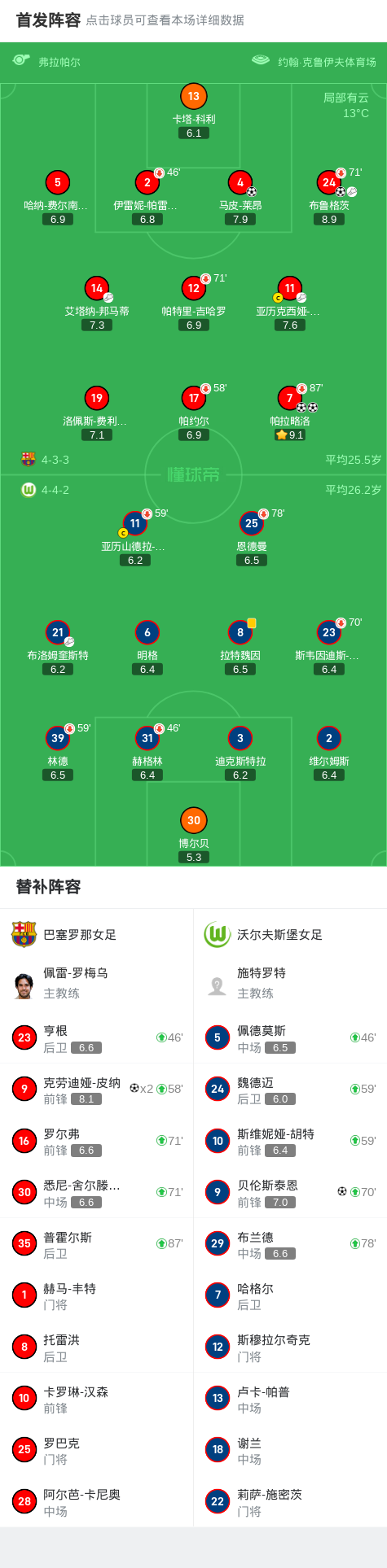Image resolution: width=387 pixels, height=1568 pixels.
Task: Tap Wolfsburg goalkeeper number 30 博尔贝
Action: [193, 820]
